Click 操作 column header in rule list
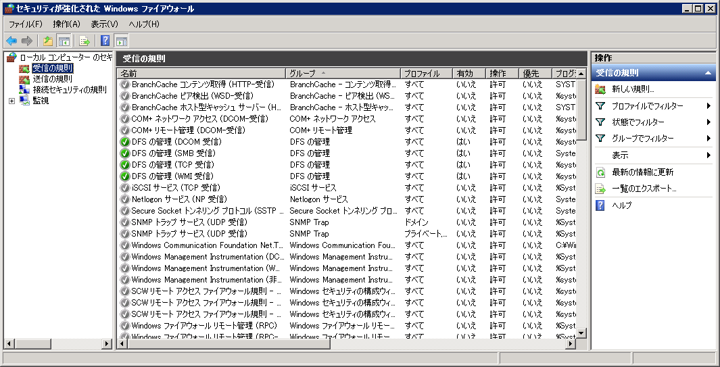720x367 pixels. point(503,73)
